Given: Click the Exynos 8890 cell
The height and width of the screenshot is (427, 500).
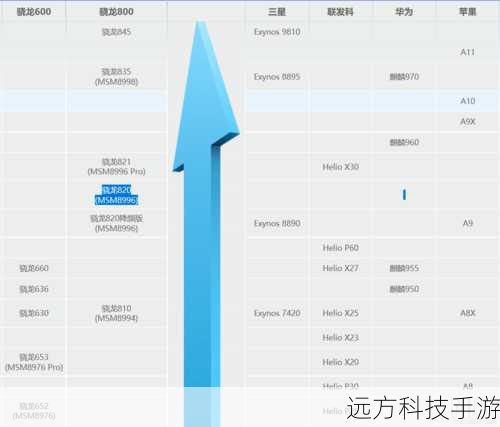Looking at the screenshot, I should point(277,223).
